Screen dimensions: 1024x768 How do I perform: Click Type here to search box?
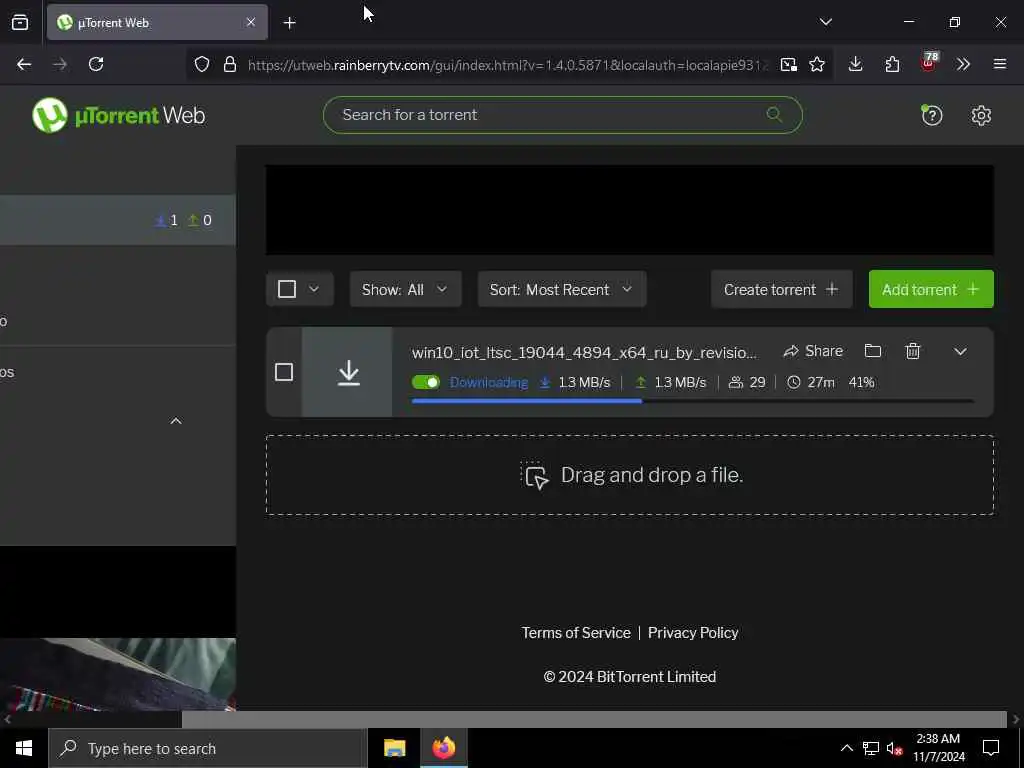point(208,748)
